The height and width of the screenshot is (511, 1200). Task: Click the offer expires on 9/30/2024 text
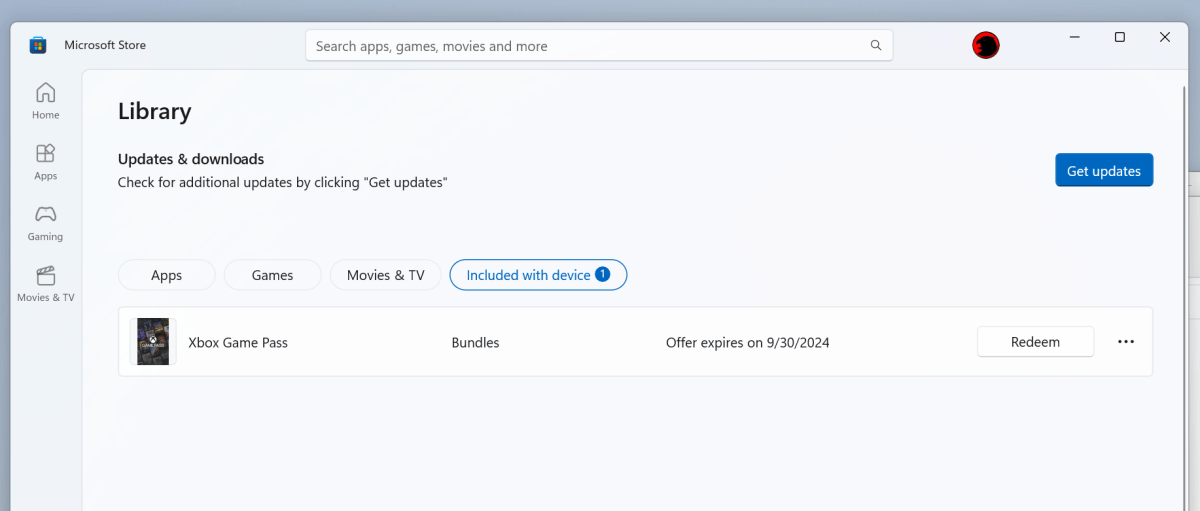[x=748, y=343]
